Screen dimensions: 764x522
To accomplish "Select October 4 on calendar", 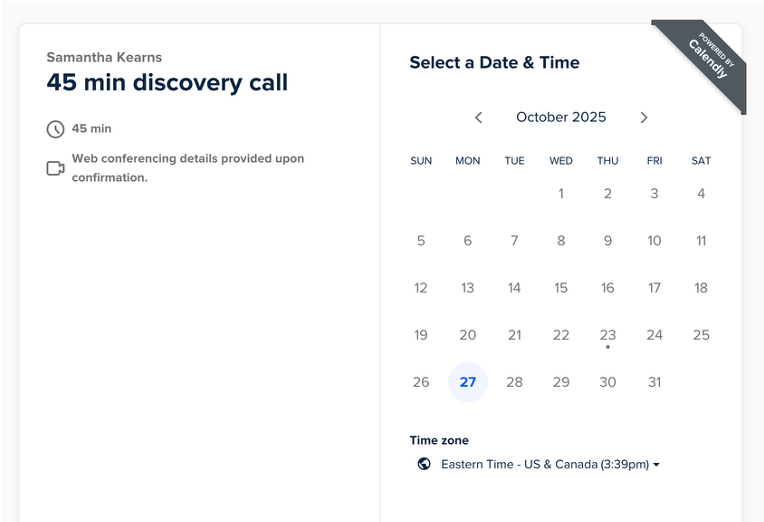I will pyautogui.click(x=701, y=193).
